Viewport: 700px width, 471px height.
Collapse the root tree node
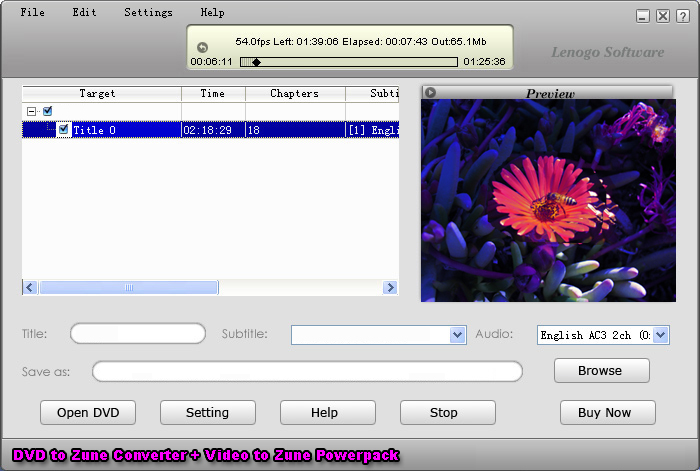pos(31,112)
